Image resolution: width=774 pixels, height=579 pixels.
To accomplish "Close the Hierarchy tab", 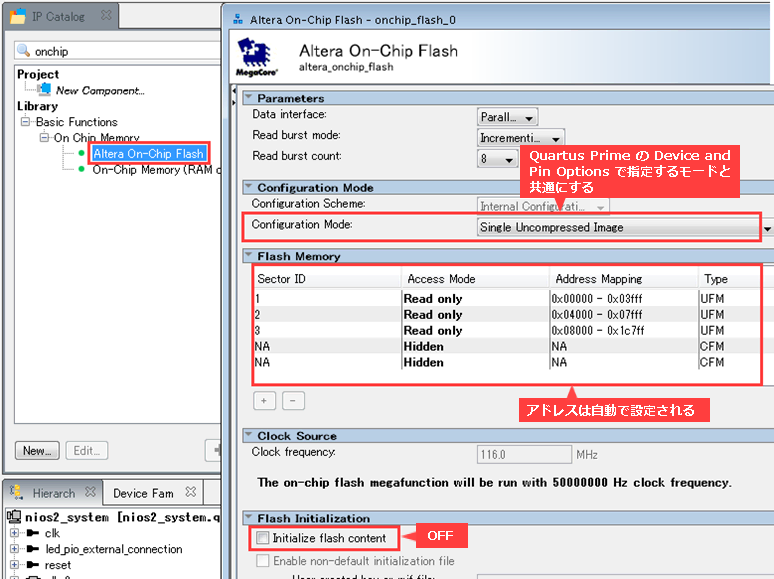I will 90,492.
